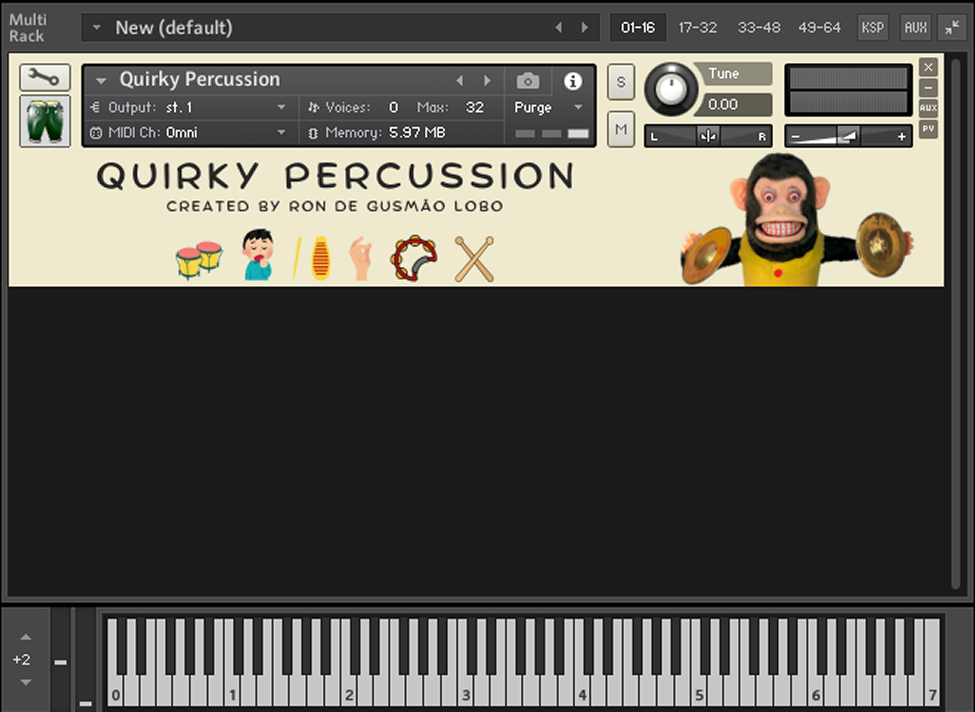Shift keyboard octave down with arrow

pyautogui.click(x=25, y=682)
